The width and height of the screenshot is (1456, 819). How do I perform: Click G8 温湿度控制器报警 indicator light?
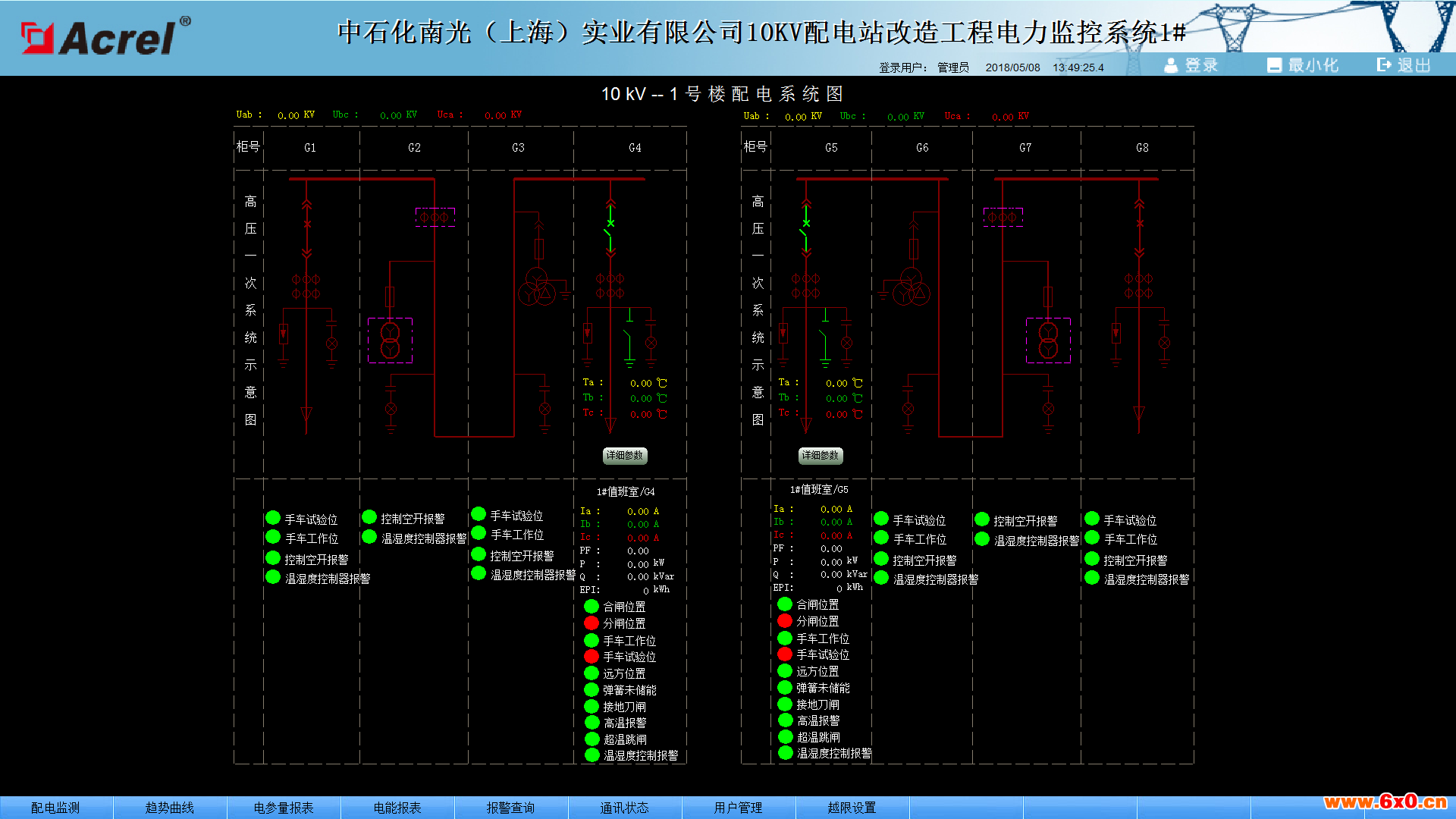[x=1092, y=579]
